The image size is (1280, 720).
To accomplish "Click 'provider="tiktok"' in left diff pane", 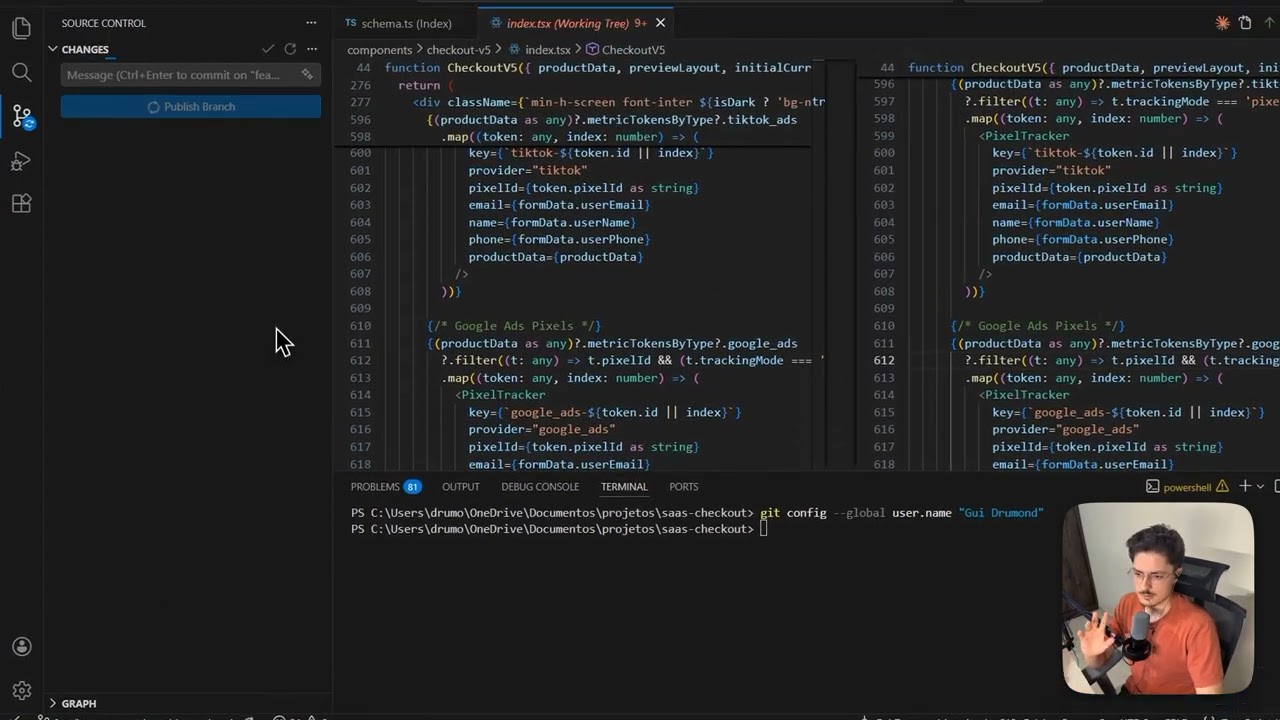I will [x=528, y=170].
